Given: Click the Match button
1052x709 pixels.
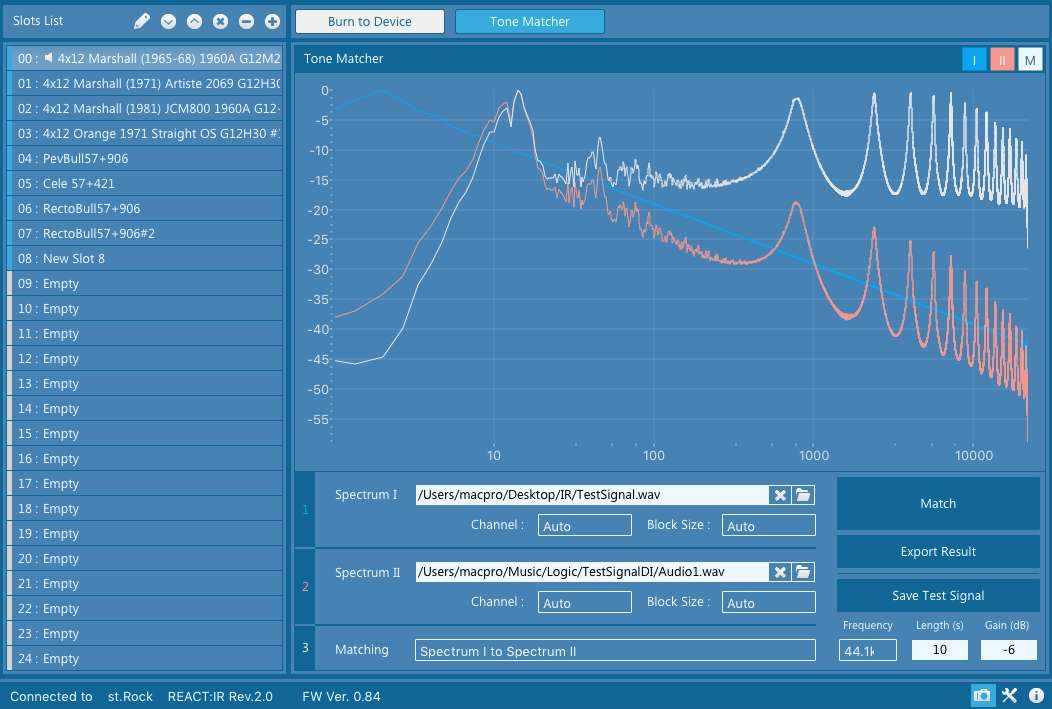Looking at the screenshot, I should point(938,504).
